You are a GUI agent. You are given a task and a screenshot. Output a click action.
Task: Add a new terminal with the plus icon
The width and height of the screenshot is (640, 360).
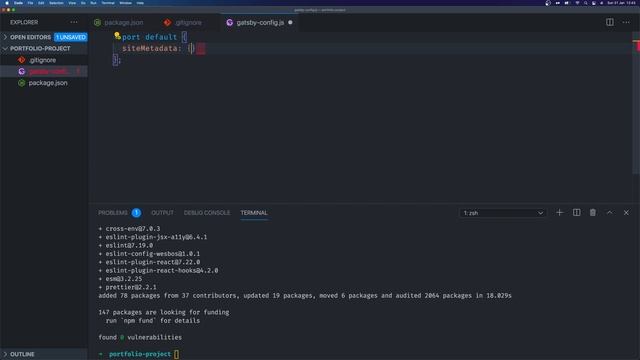click(559, 213)
